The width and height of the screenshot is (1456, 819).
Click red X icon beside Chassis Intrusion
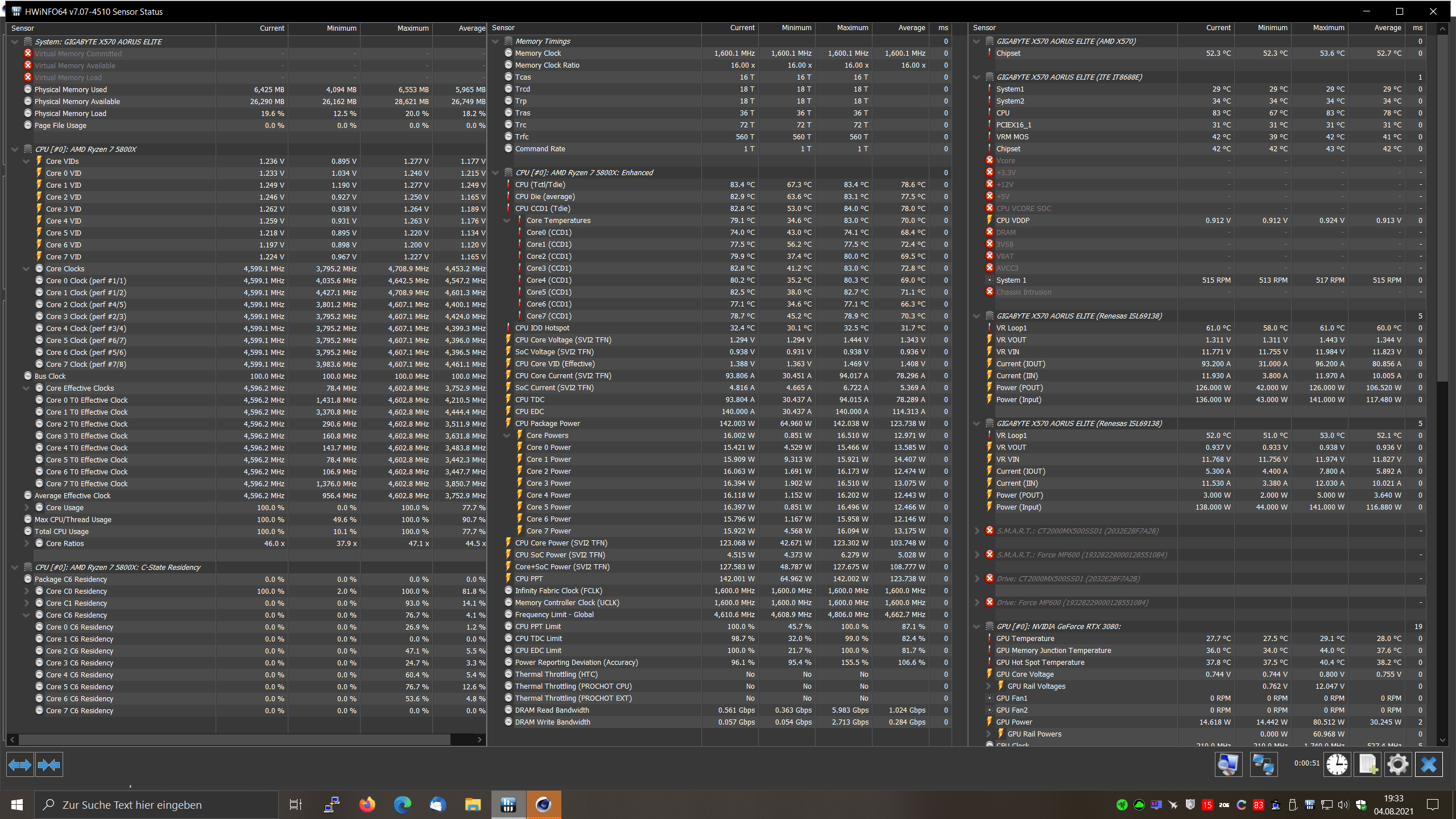coord(990,292)
